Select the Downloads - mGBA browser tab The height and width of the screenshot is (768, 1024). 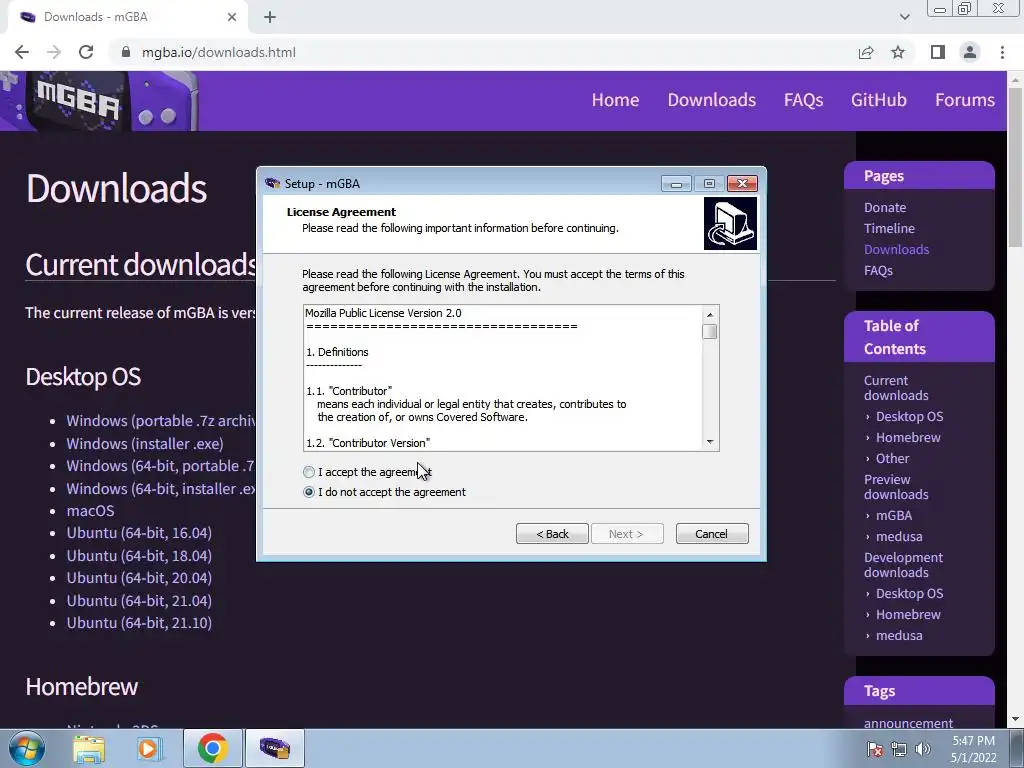click(128, 17)
